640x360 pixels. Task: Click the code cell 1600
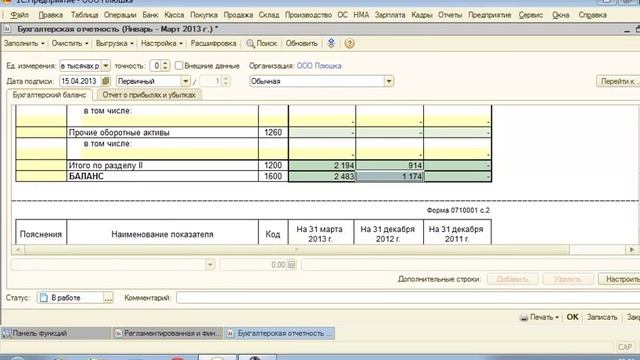tap(273, 176)
